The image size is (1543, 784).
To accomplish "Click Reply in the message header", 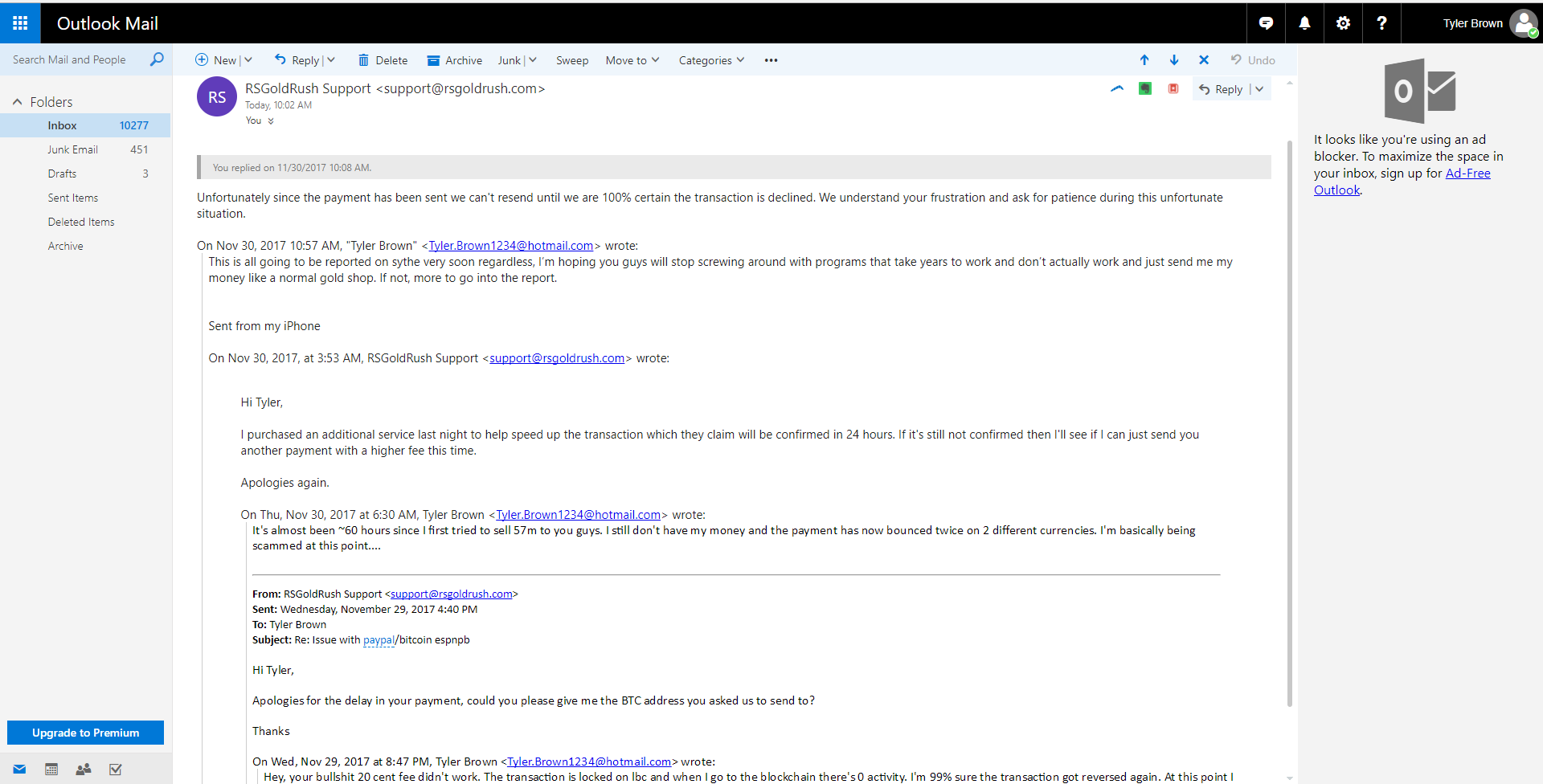I will (x=1221, y=89).
